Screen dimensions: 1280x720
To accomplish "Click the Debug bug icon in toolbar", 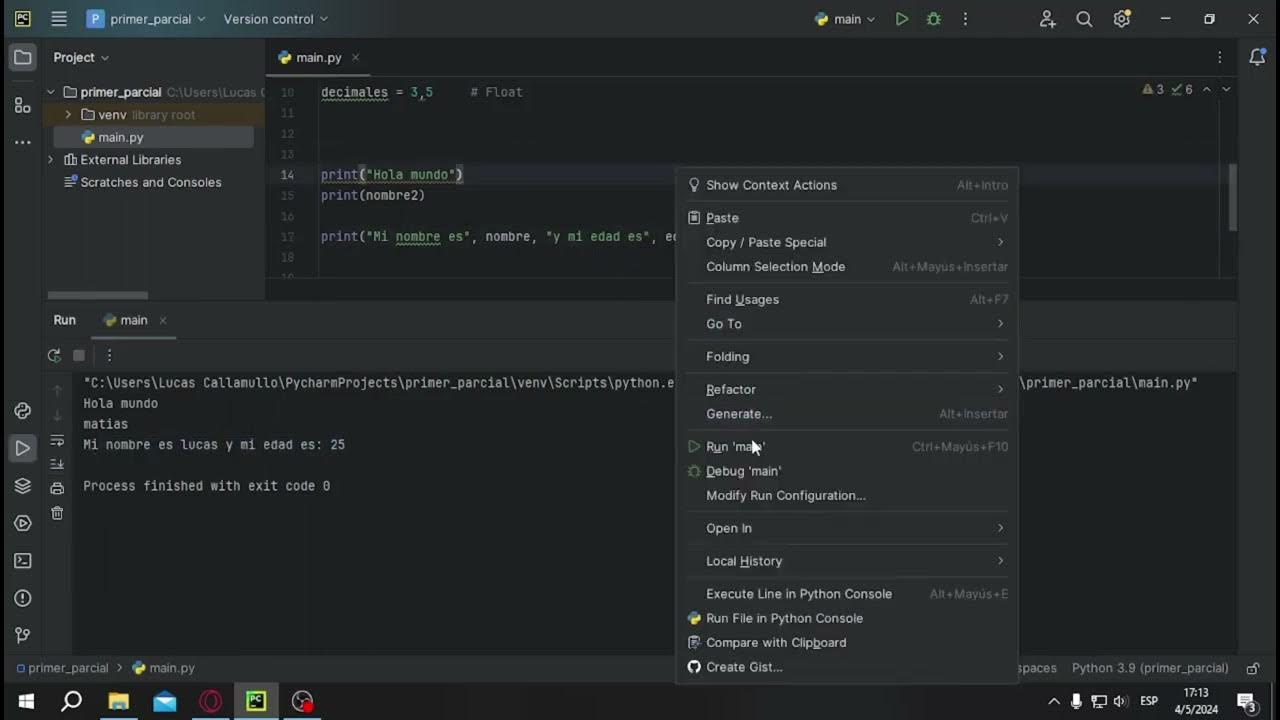I will [x=934, y=19].
